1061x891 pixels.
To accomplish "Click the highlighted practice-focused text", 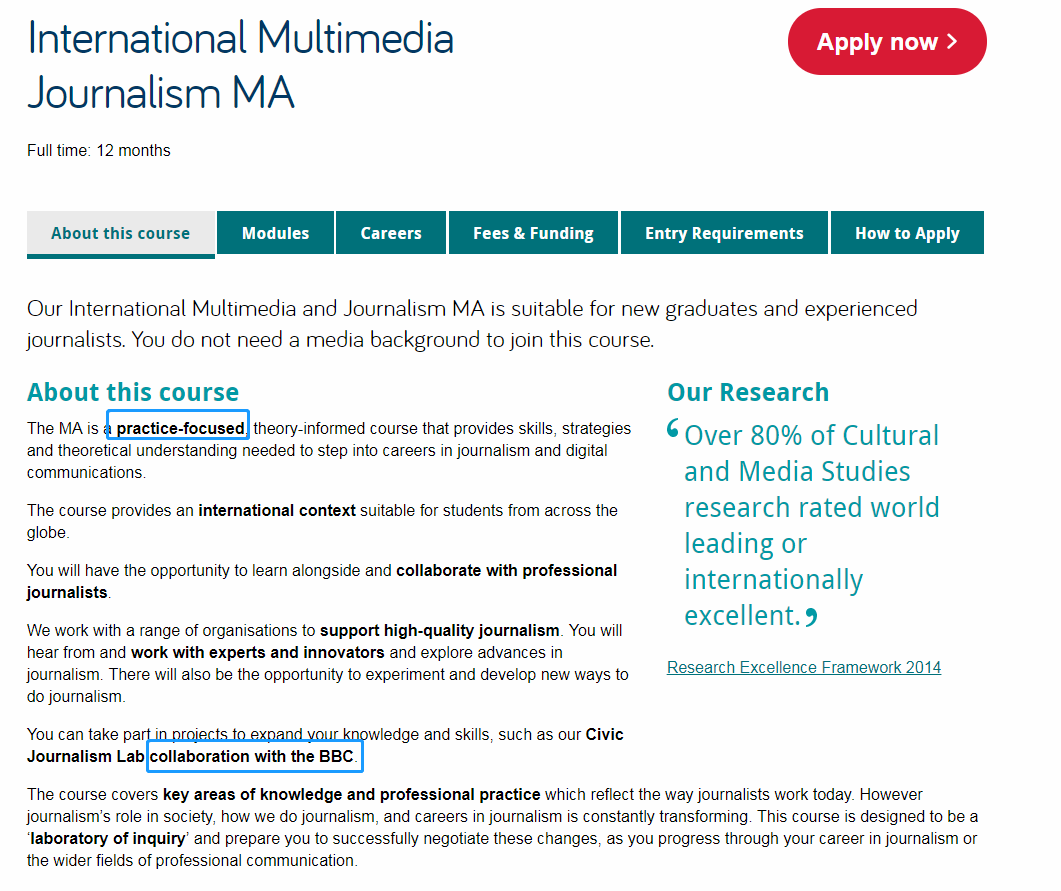I will 179,428.
